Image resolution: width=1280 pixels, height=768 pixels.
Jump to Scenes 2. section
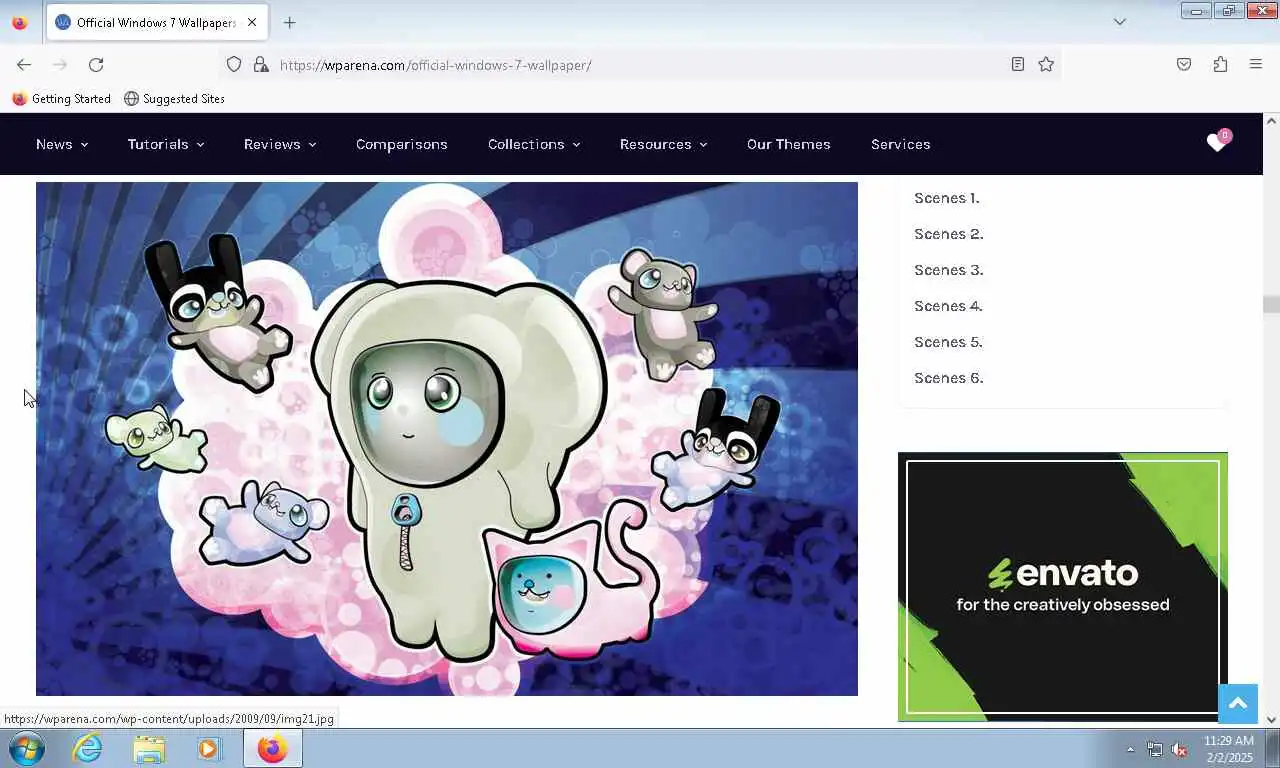[x=949, y=234]
